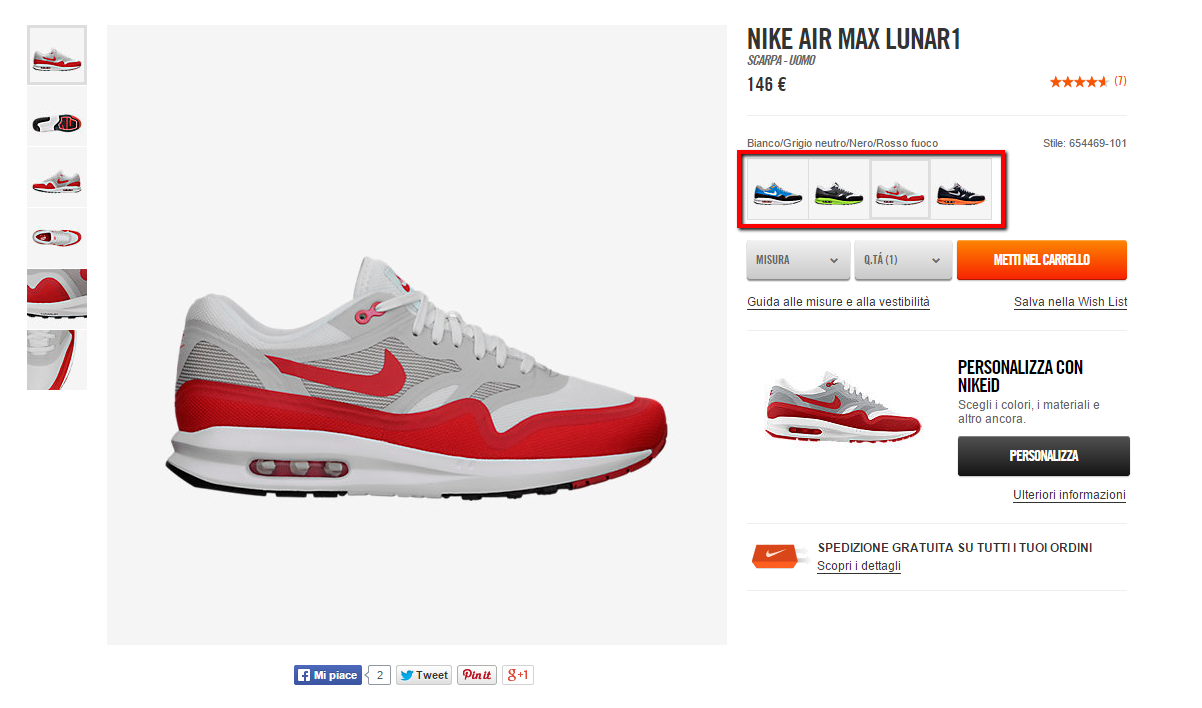Choose the black and orange shoe colorway
This screenshot has height=708, width=1202.
(x=962, y=190)
